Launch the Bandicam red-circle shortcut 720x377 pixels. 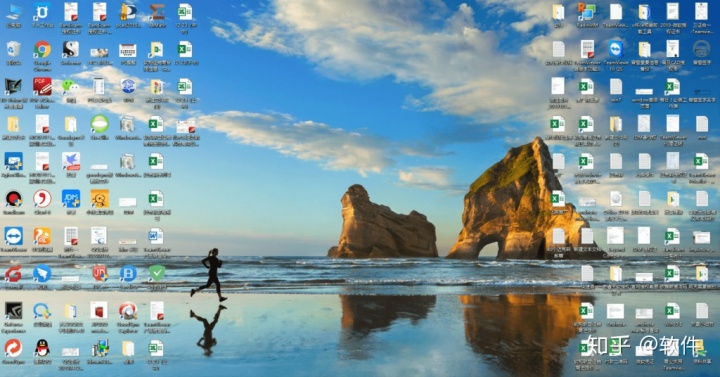[x=13, y=199]
